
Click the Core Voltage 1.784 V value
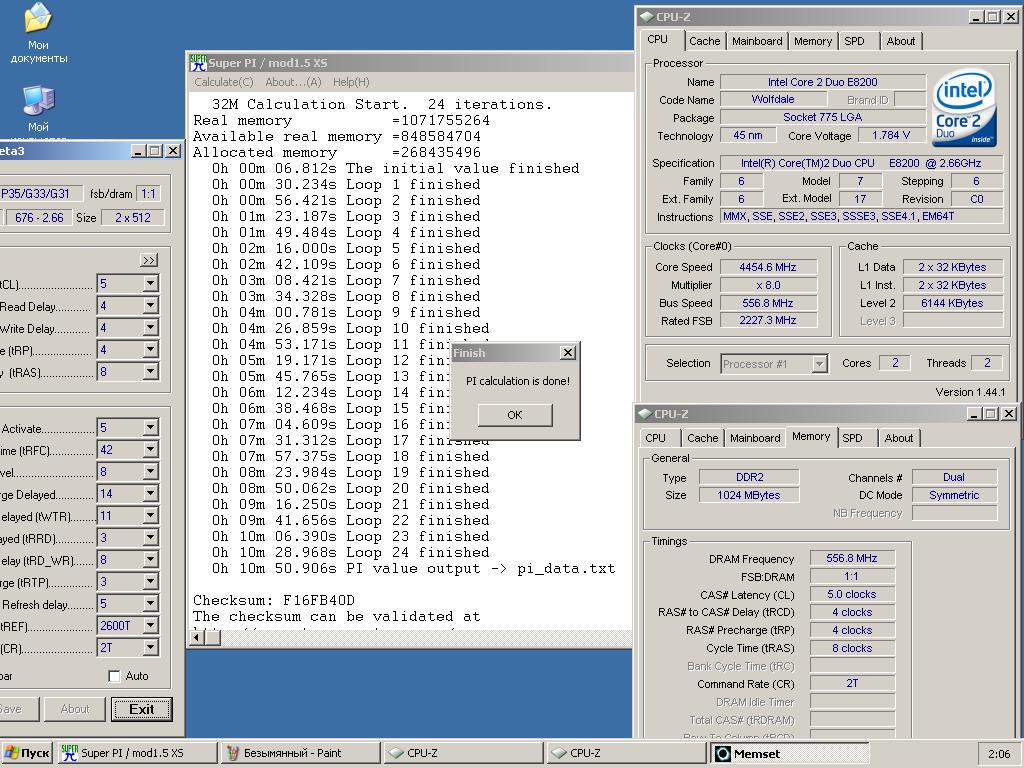point(891,135)
